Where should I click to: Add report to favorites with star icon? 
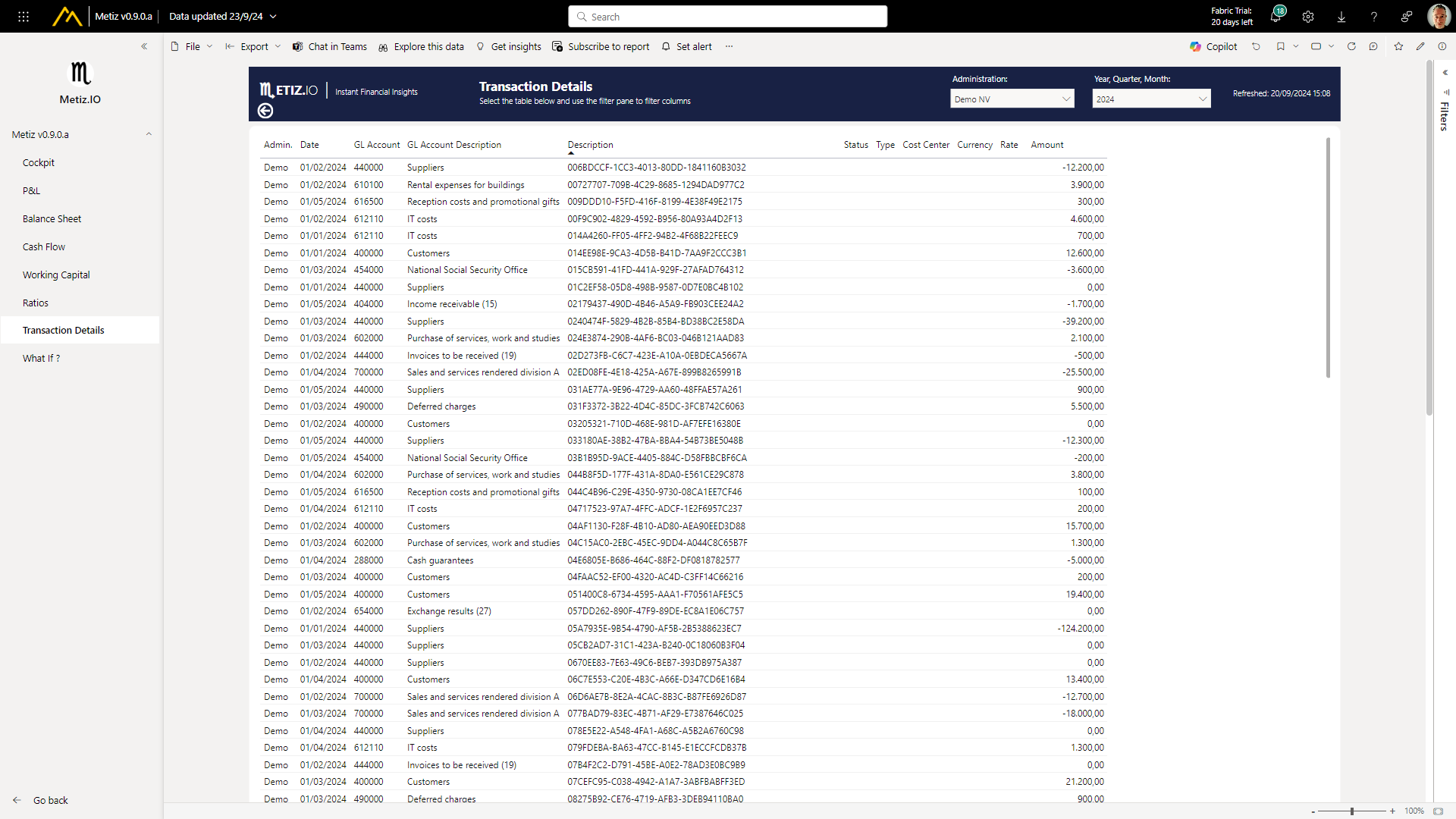coord(1398,46)
